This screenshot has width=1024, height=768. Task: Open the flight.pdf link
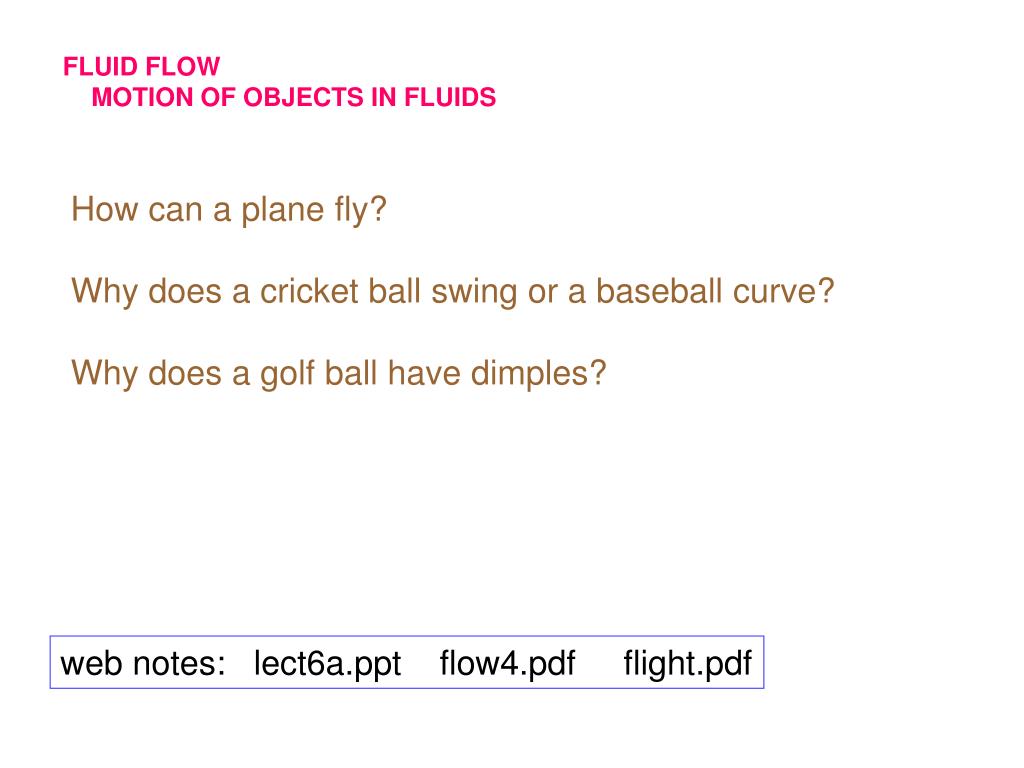[x=688, y=664]
